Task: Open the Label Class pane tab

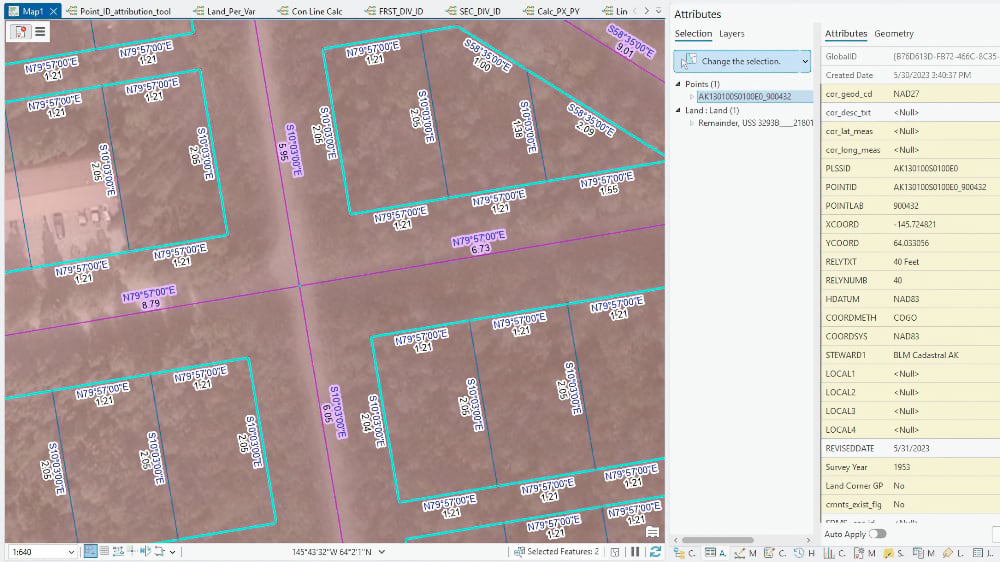Action: [952, 553]
